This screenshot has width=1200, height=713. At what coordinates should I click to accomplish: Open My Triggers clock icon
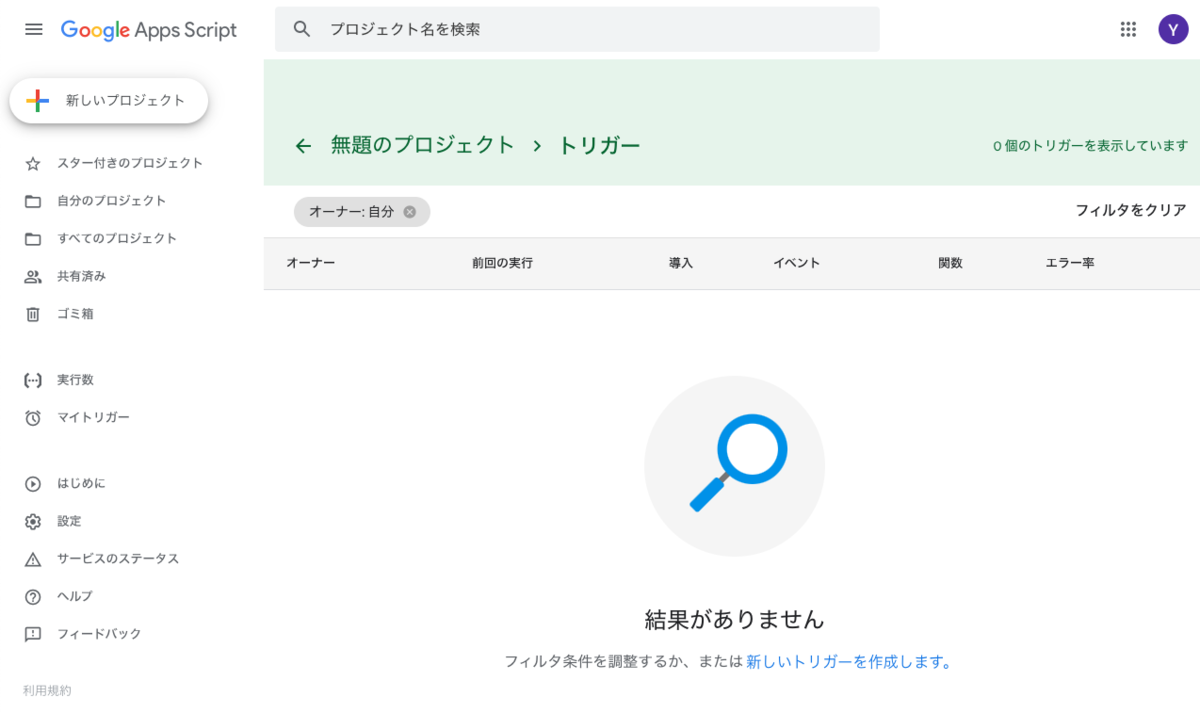point(31,418)
